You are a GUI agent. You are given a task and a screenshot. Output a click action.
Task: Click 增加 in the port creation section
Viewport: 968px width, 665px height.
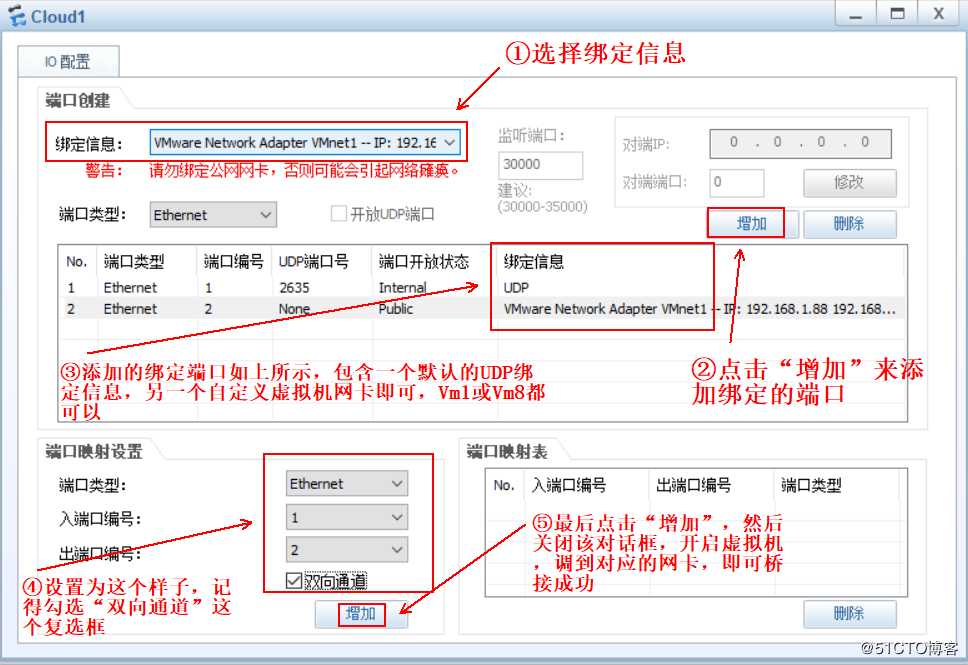tap(752, 224)
